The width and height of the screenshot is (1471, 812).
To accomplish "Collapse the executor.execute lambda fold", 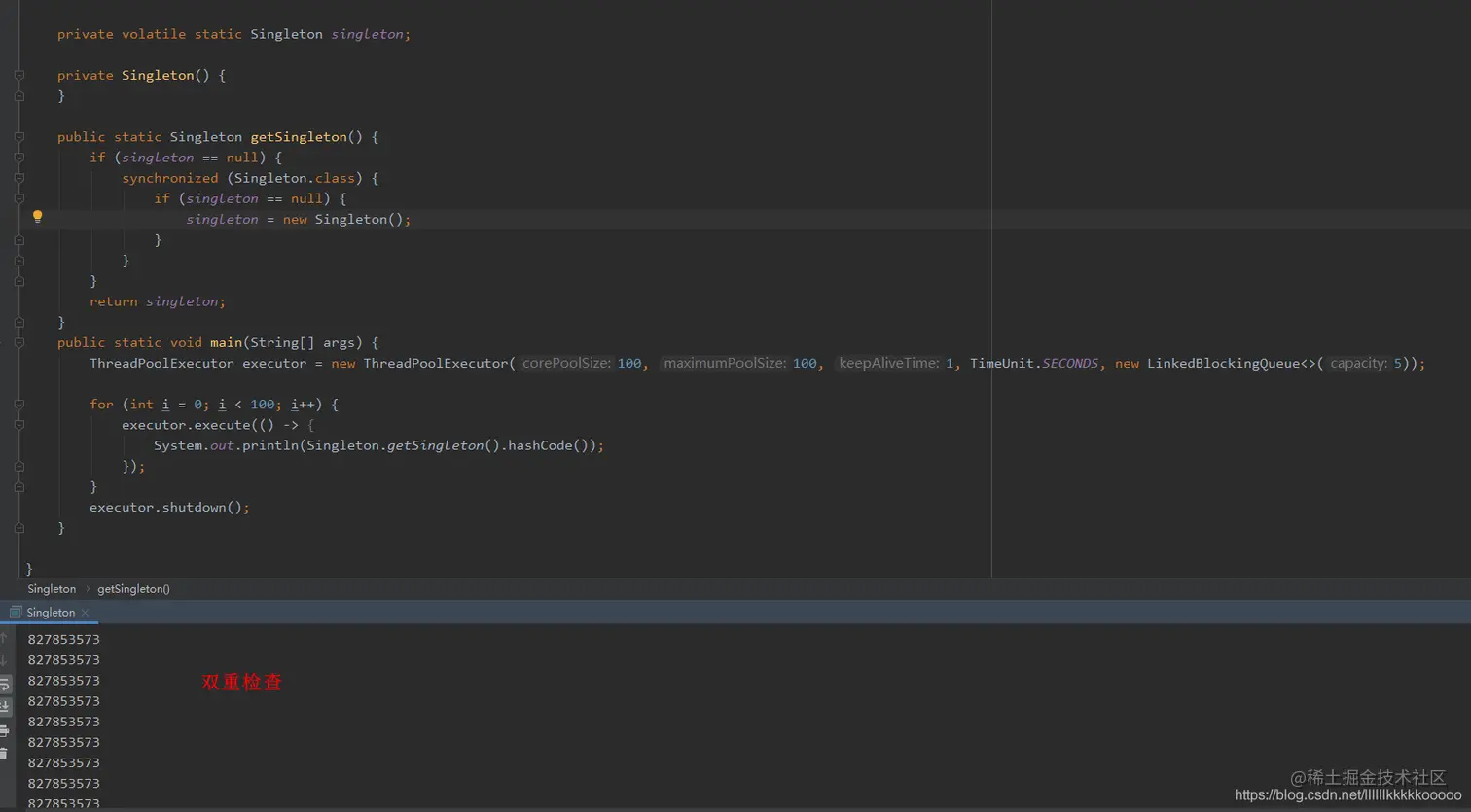I will tap(18, 425).
